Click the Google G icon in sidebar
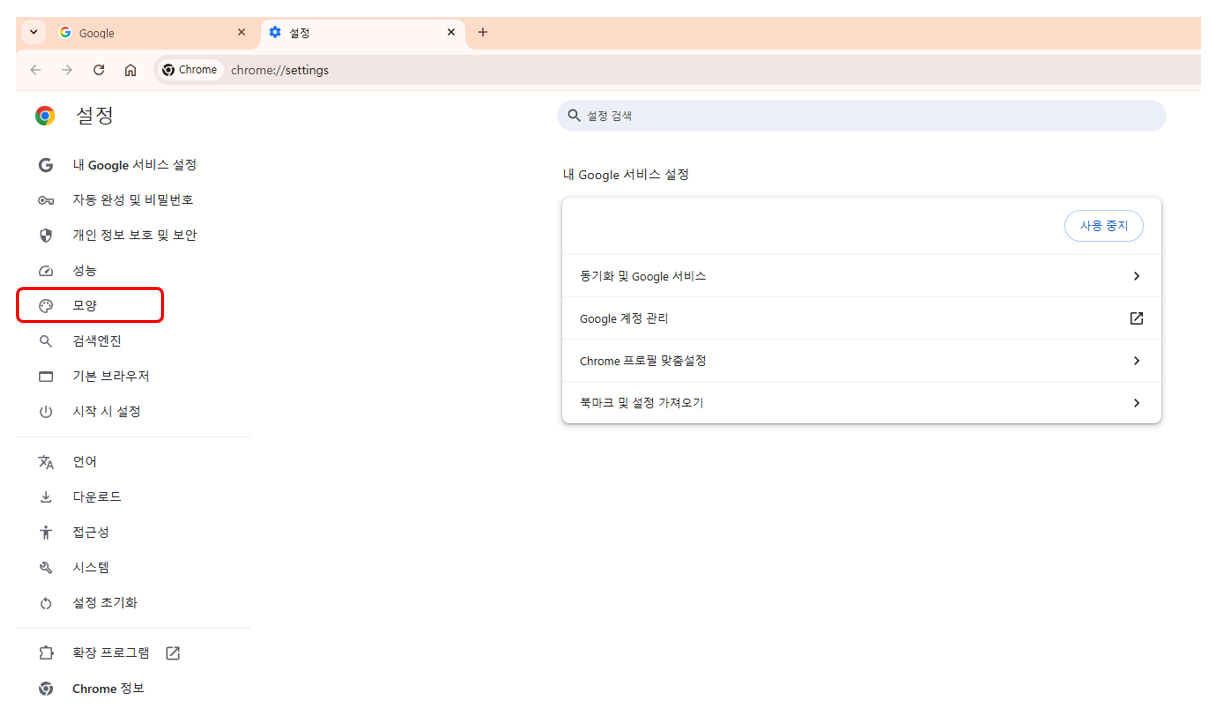1211x711 pixels. [45, 165]
